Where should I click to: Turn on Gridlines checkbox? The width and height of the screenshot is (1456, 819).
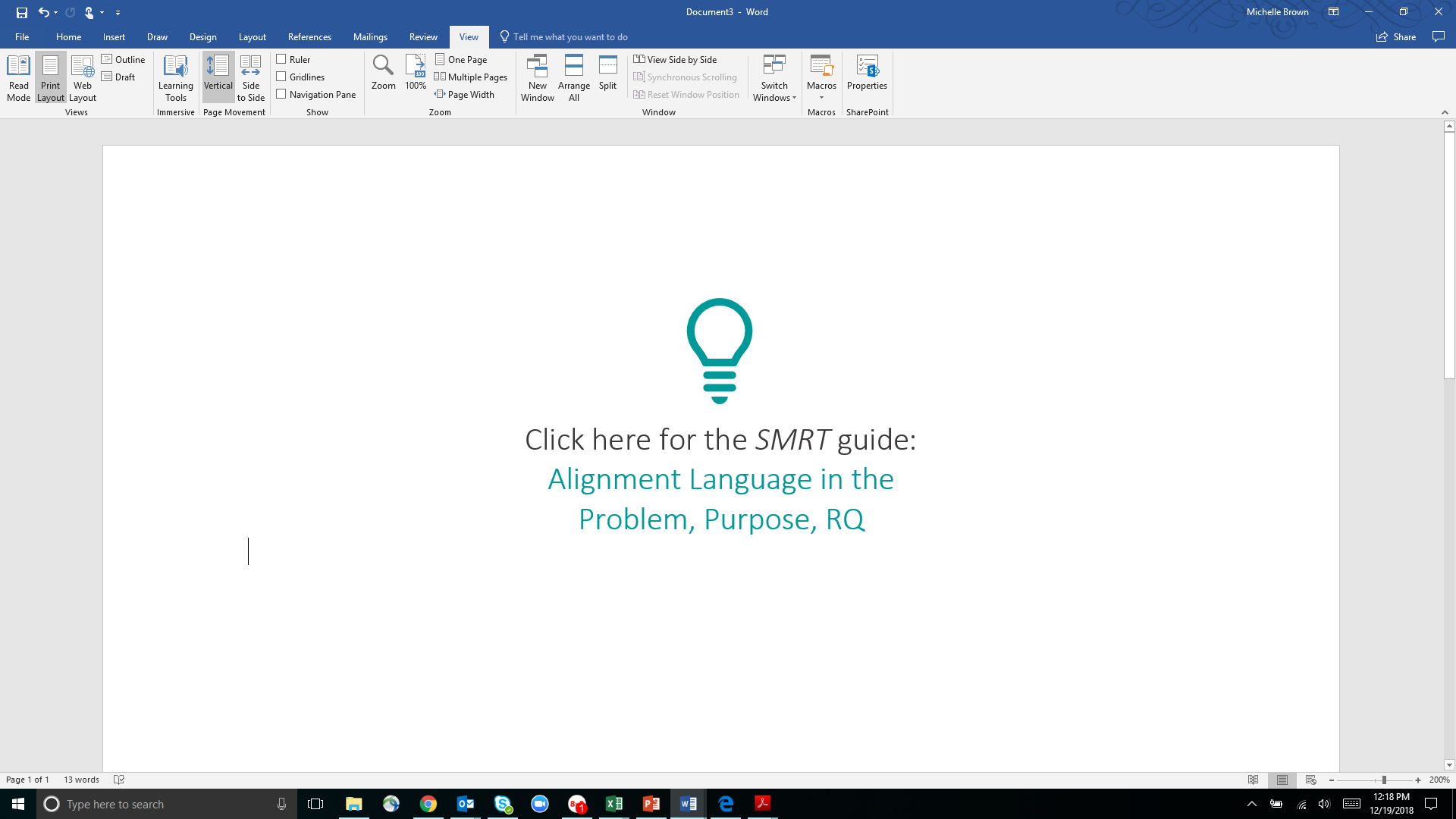click(281, 77)
